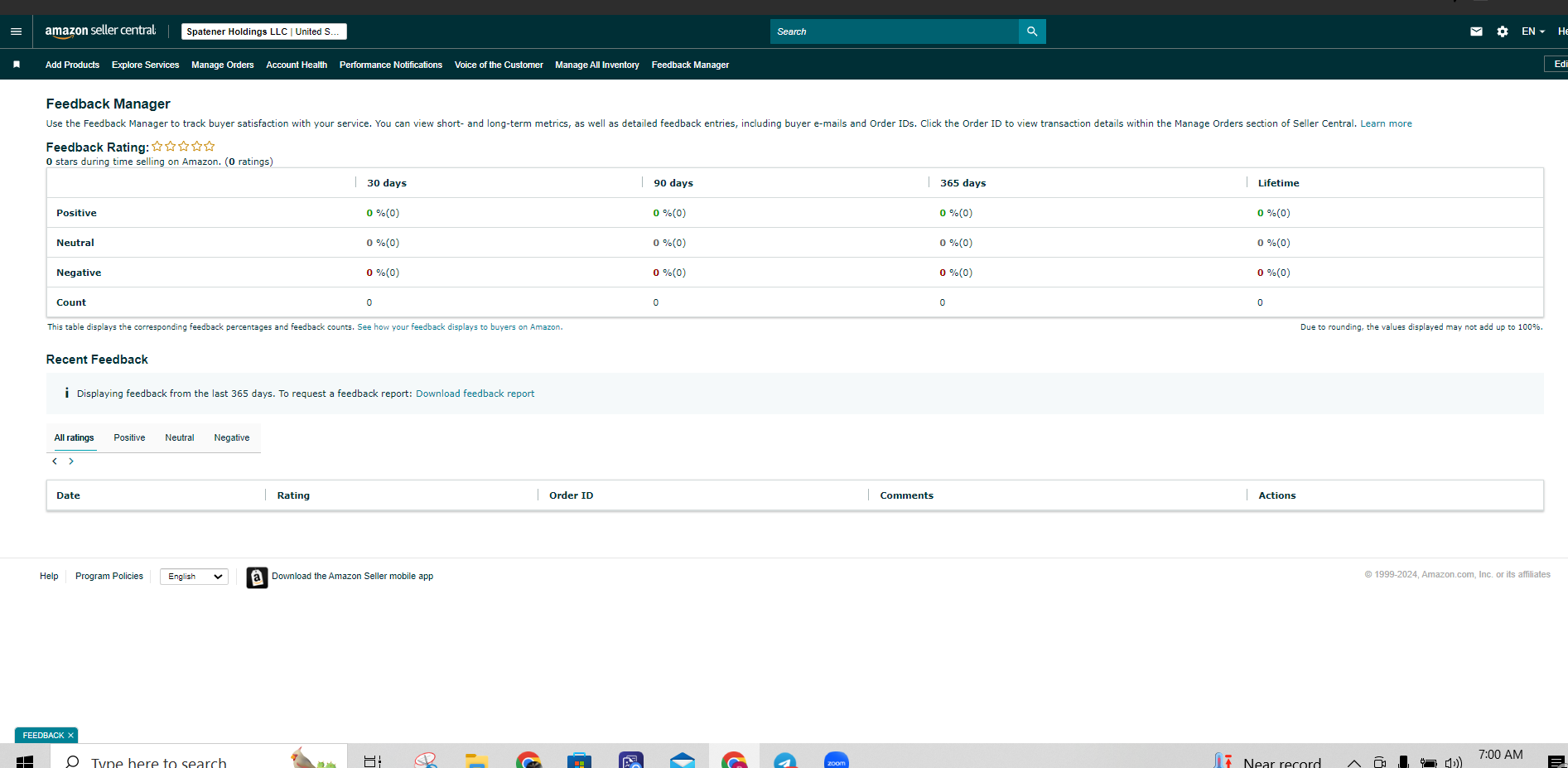The image size is (1568, 768).
Task: Click the Rating column header
Action: tap(293, 495)
